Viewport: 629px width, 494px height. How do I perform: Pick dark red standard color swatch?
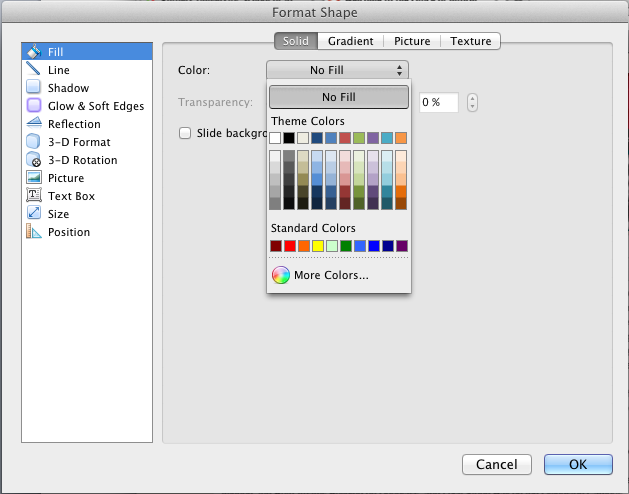coord(276,246)
